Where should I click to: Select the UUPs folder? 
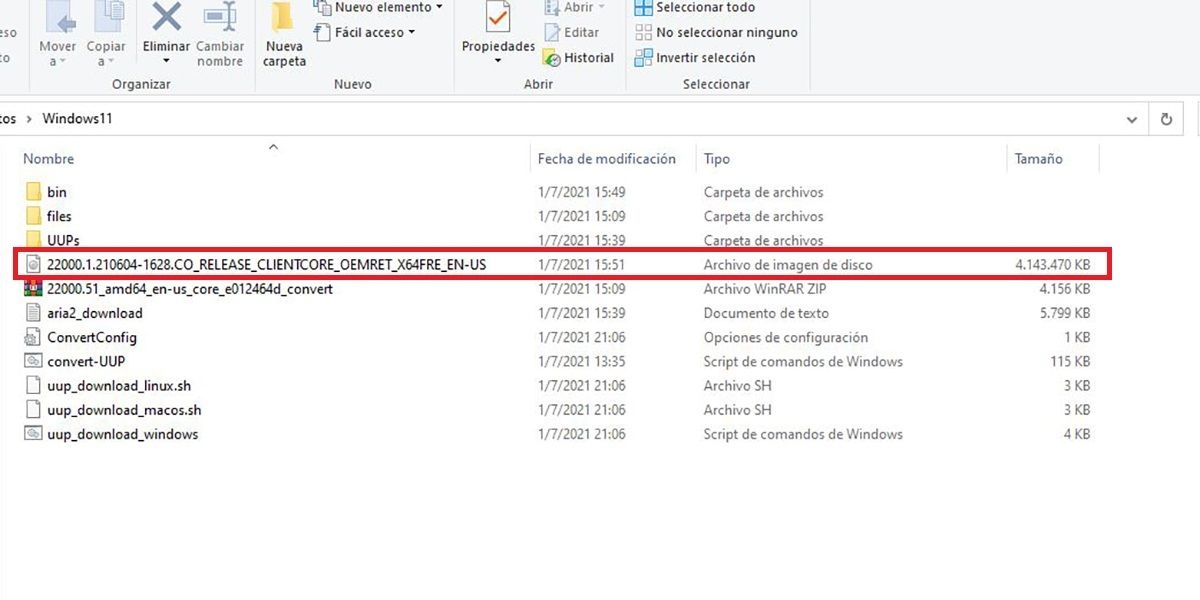coord(63,241)
